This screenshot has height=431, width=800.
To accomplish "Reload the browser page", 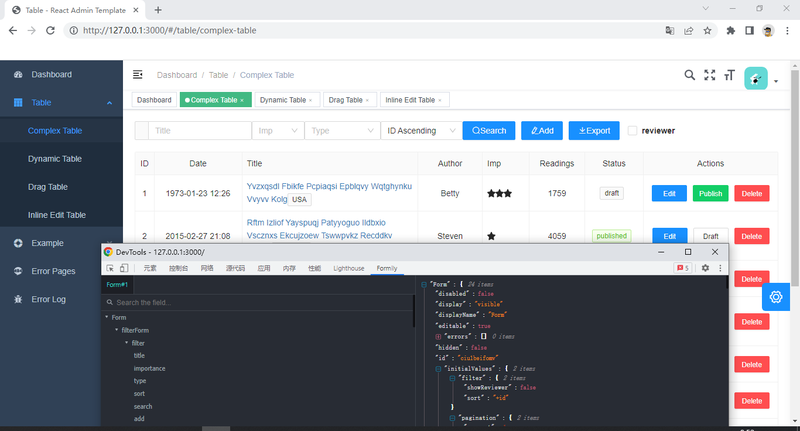I will (x=50, y=31).
